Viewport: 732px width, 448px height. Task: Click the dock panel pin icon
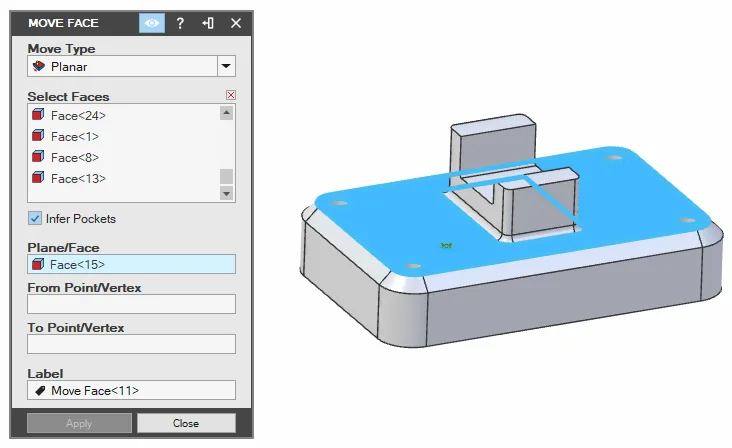point(208,23)
